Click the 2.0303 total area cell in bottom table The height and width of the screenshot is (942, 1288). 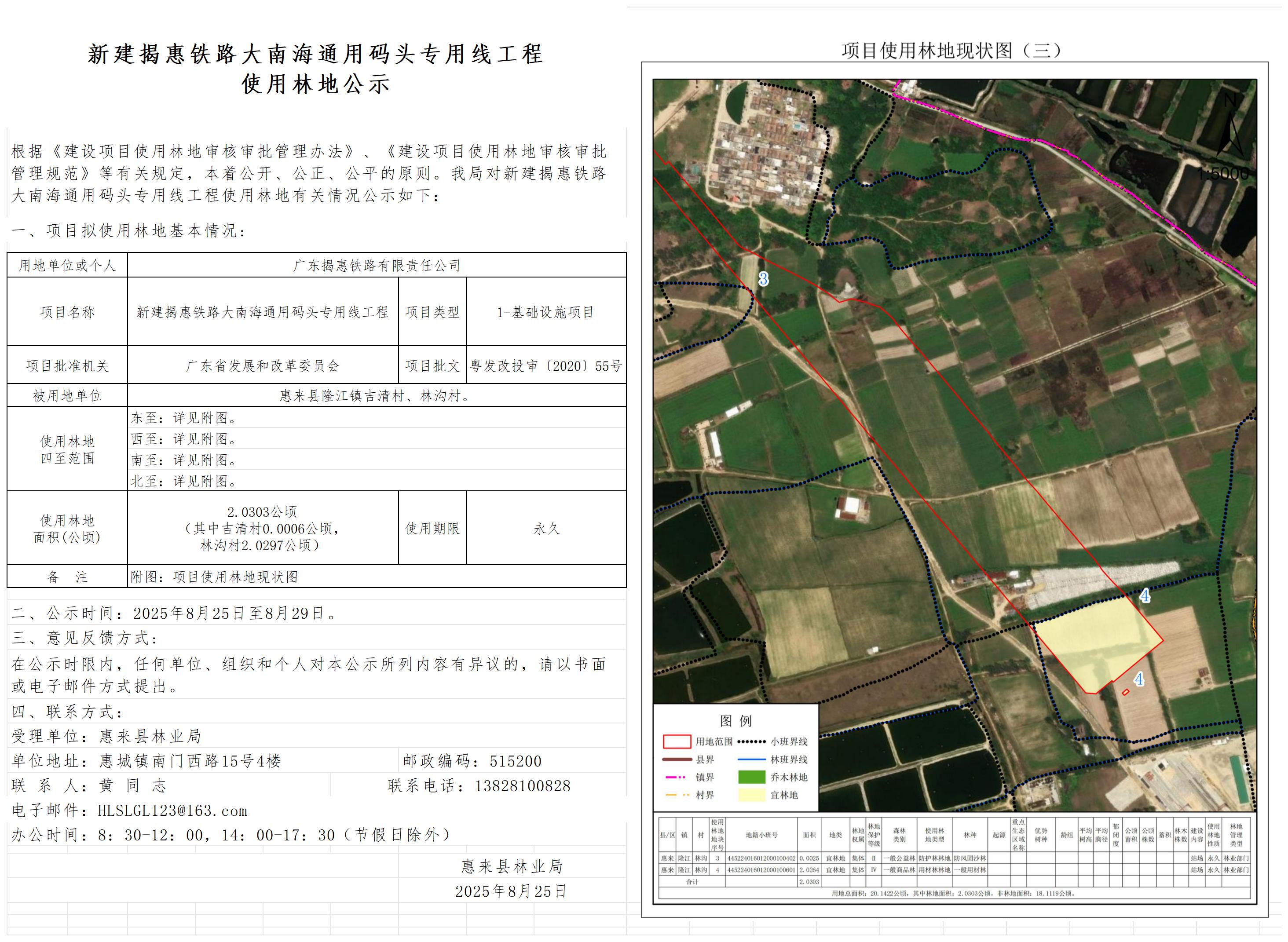(x=809, y=882)
